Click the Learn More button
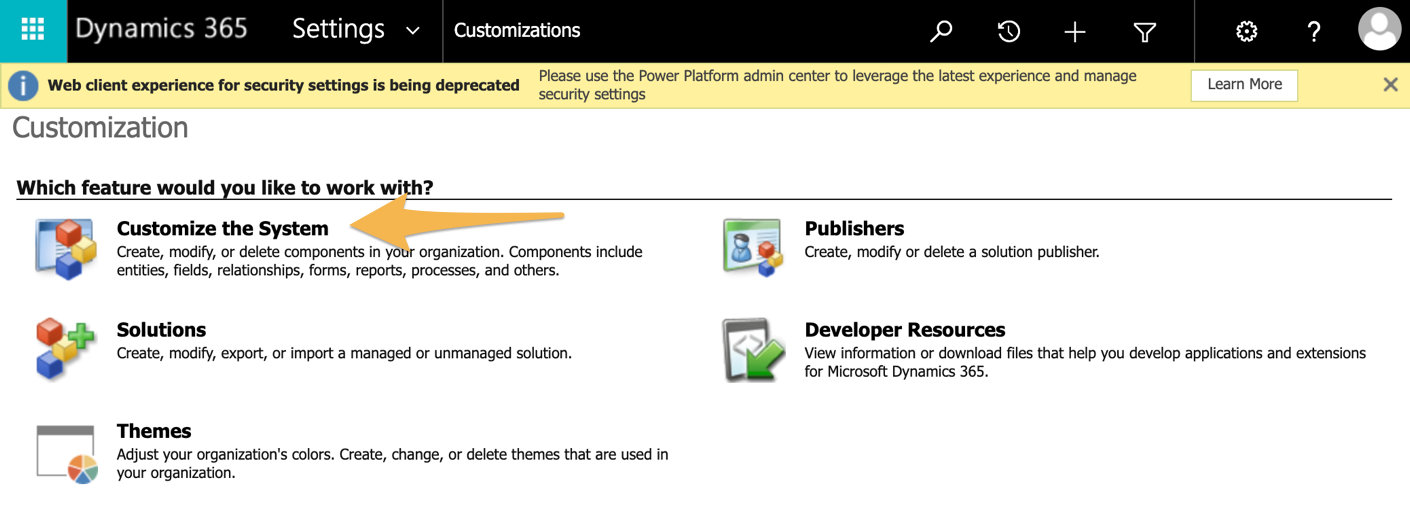The image size is (1410, 506). 1244,85
